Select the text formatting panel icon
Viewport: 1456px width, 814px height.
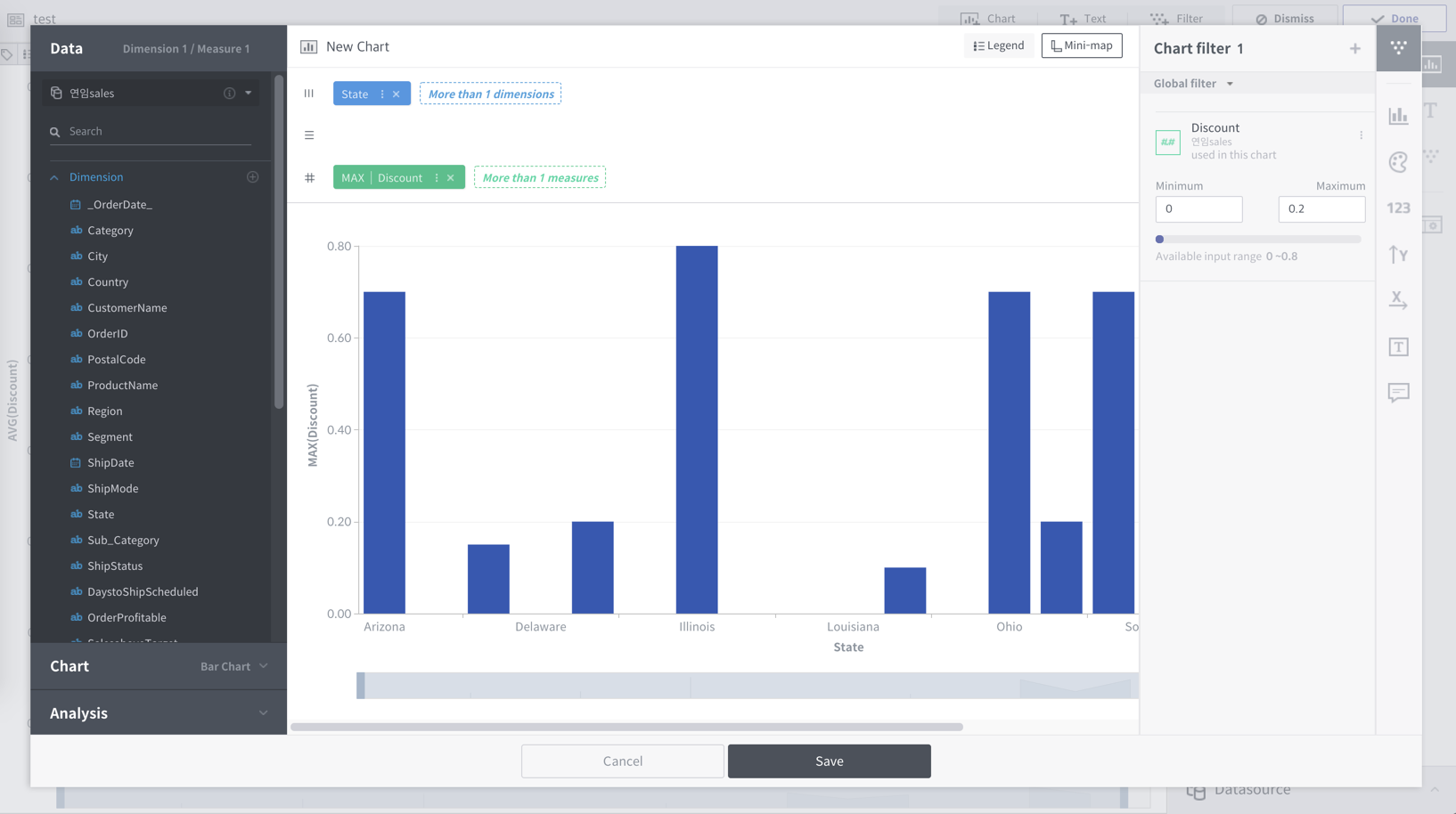1398,346
